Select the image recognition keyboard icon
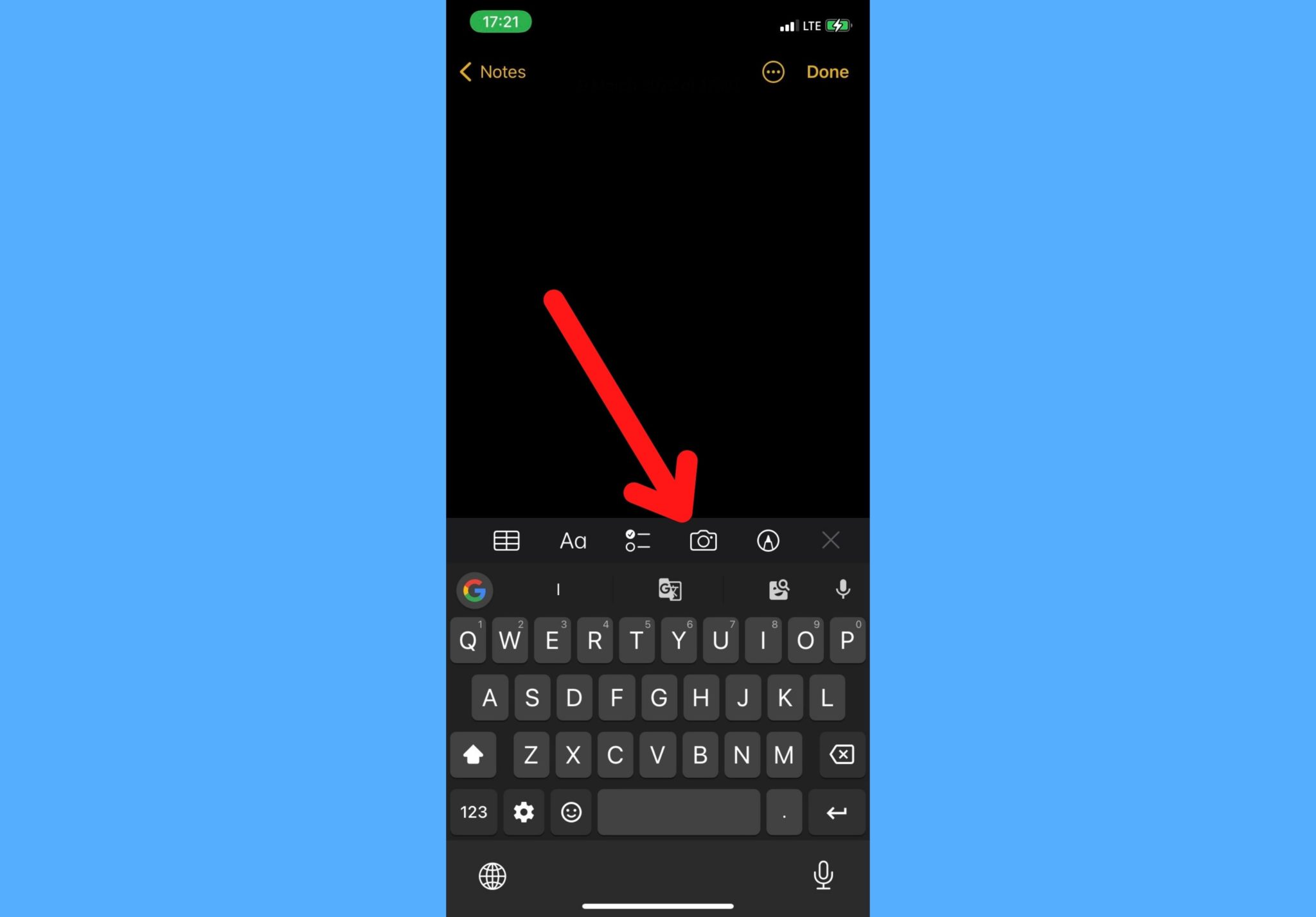The image size is (1316, 917). [x=778, y=589]
